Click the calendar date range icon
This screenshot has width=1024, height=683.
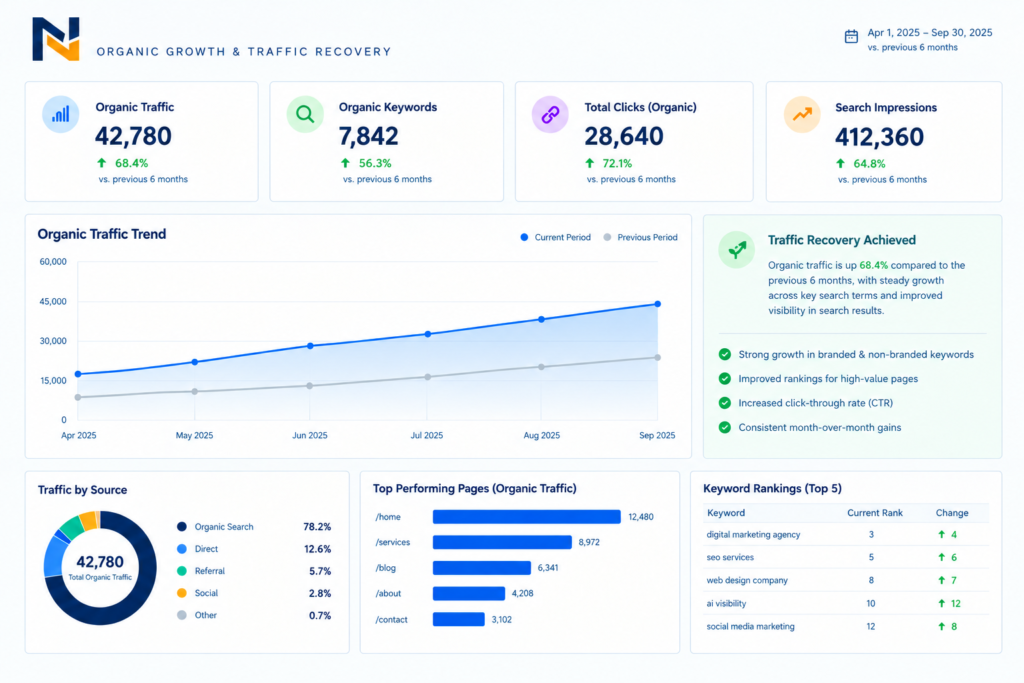coord(851,37)
